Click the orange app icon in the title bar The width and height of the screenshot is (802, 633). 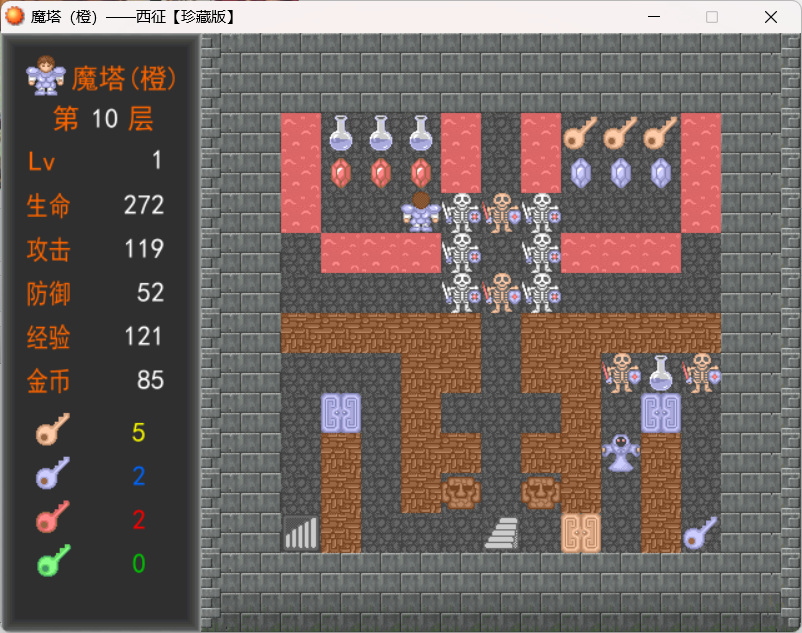coord(14,16)
